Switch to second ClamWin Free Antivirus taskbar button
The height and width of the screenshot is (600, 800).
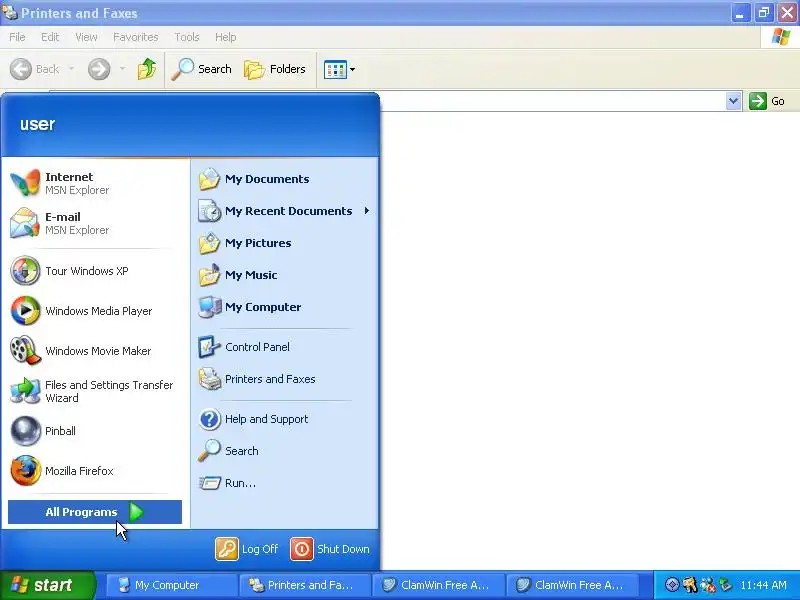point(572,585)
